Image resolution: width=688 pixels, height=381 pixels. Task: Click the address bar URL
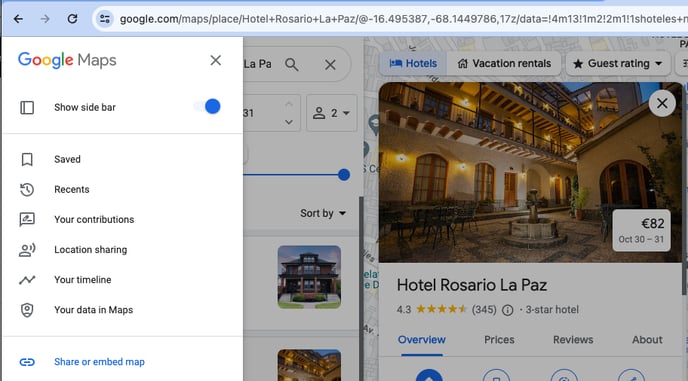403,19
